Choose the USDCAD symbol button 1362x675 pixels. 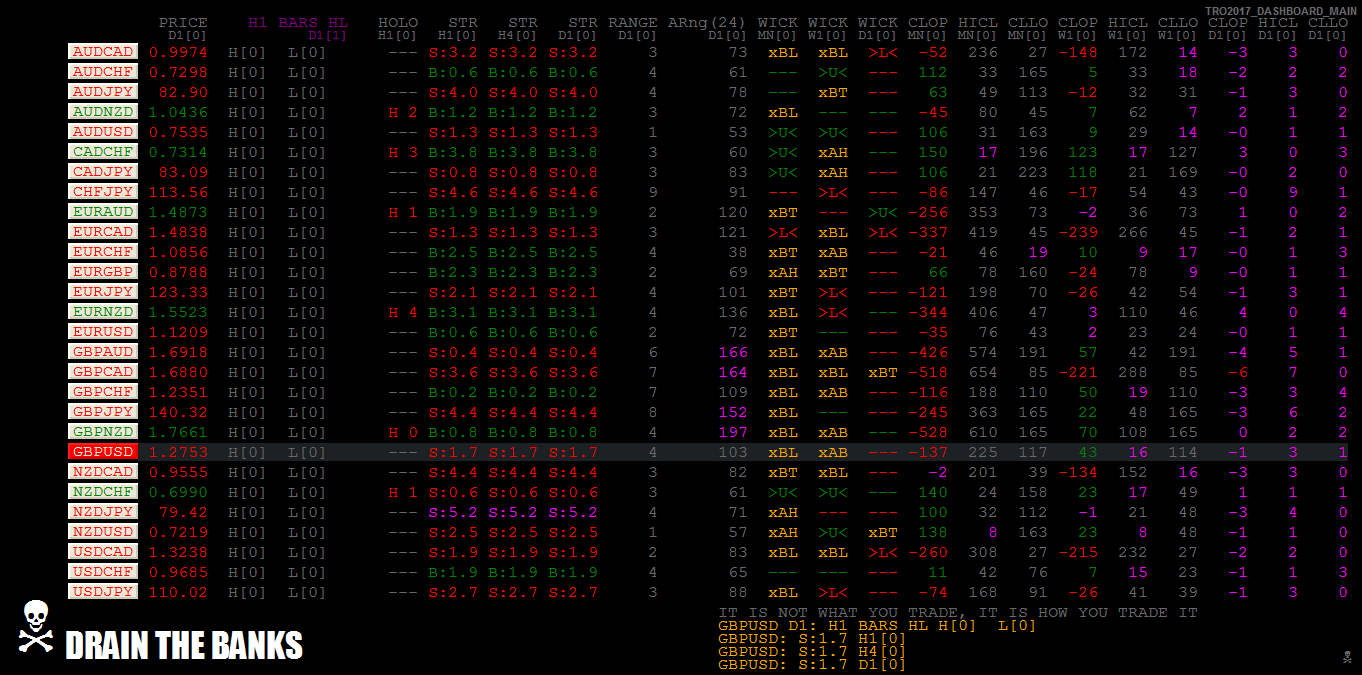click(x=103, y=551)
